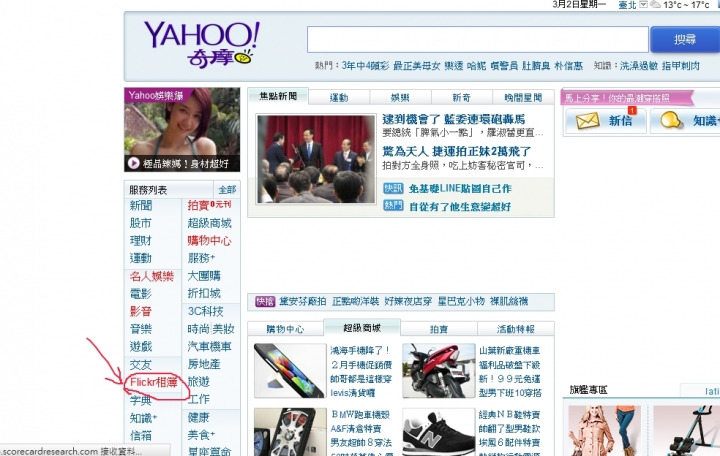Open the 免基礎LINE貼圖自己作 link
The width and height of the screenshot is (720, 456).
point(460,188)
